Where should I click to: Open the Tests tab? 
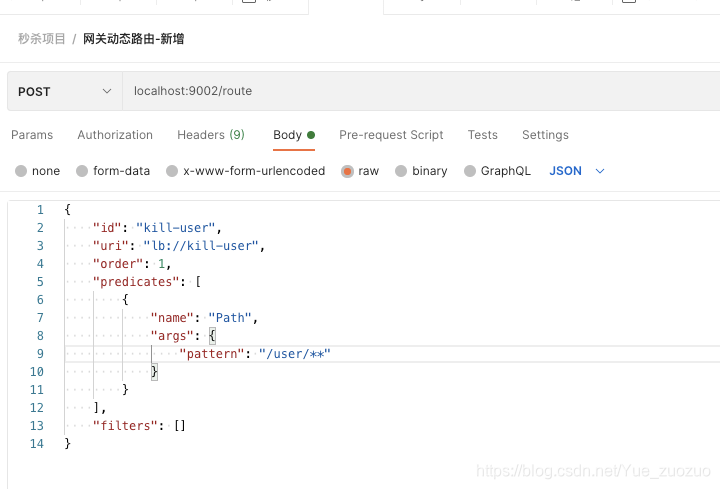click(x=483, y=135)
